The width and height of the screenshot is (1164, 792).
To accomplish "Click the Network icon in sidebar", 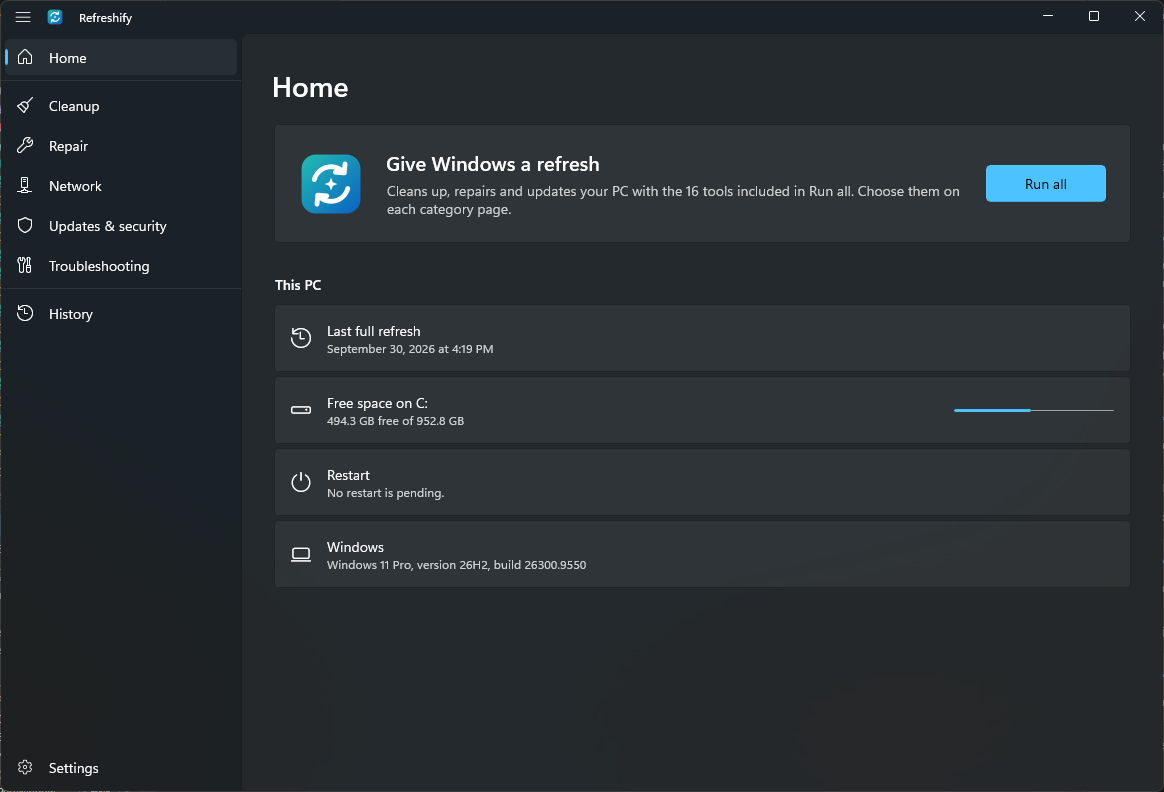I will click(25, 186).
